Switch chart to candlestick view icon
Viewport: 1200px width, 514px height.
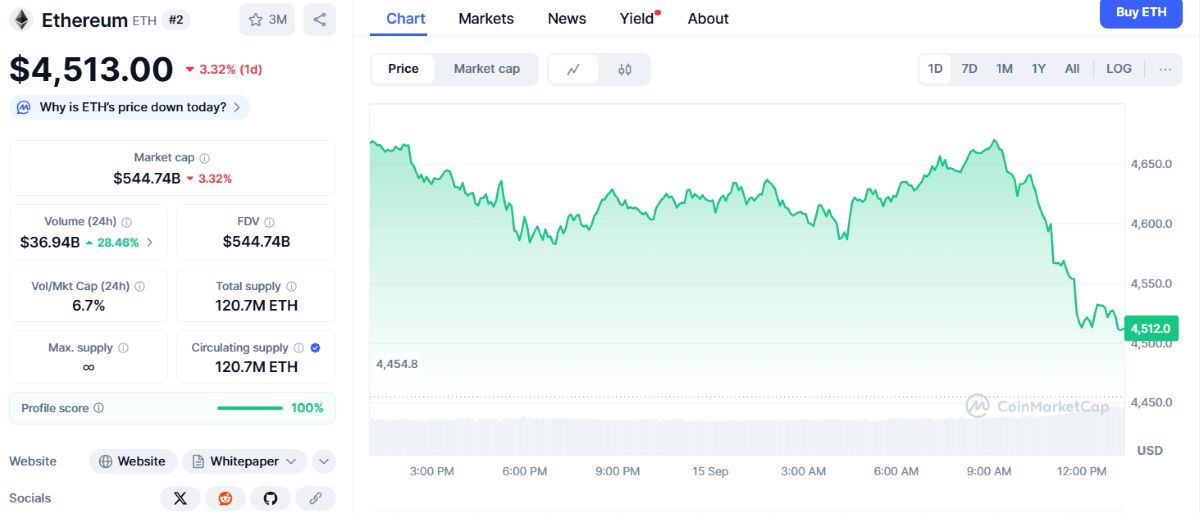(625, 69)
